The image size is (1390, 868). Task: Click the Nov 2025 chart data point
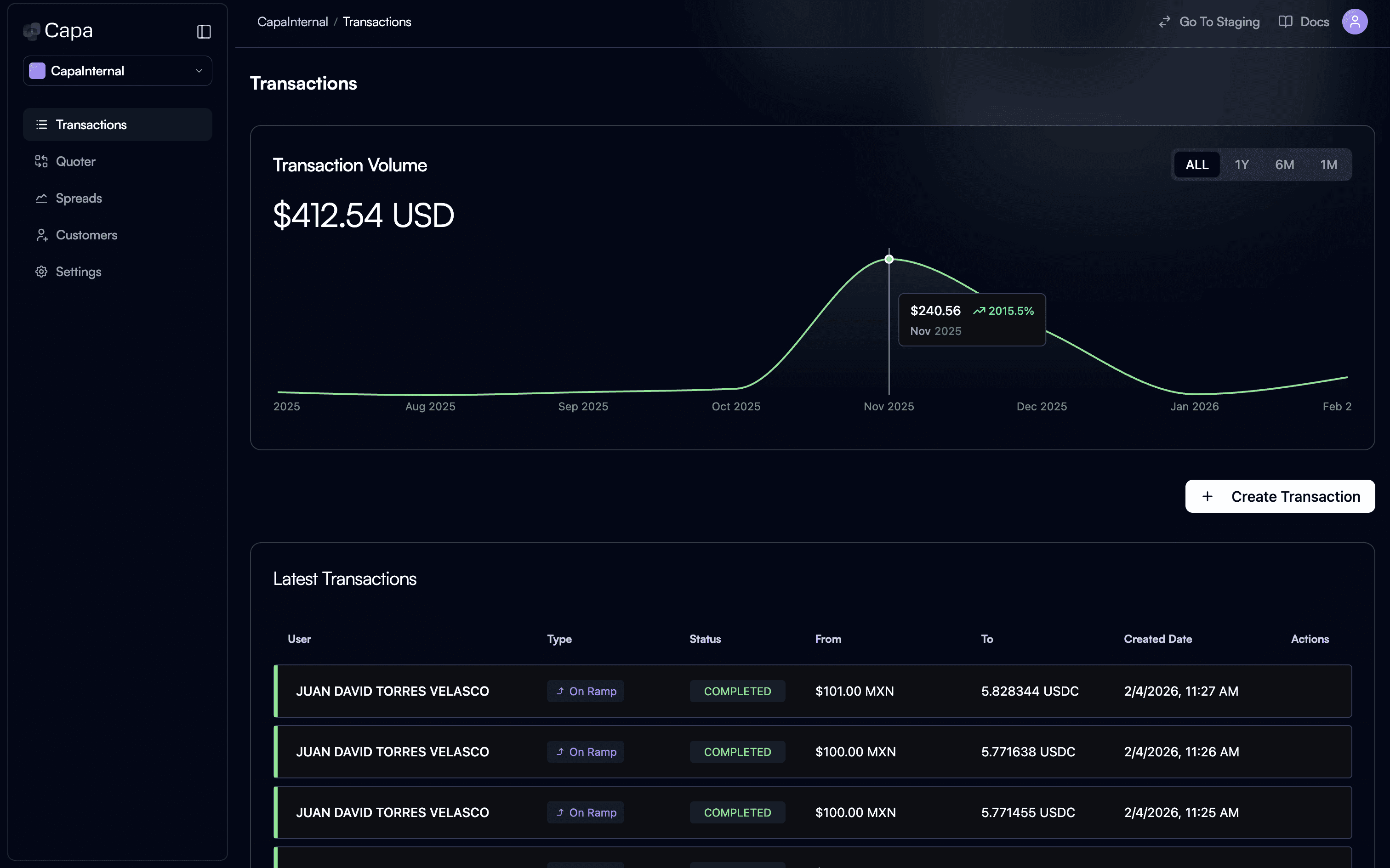(x=889, y=260)
